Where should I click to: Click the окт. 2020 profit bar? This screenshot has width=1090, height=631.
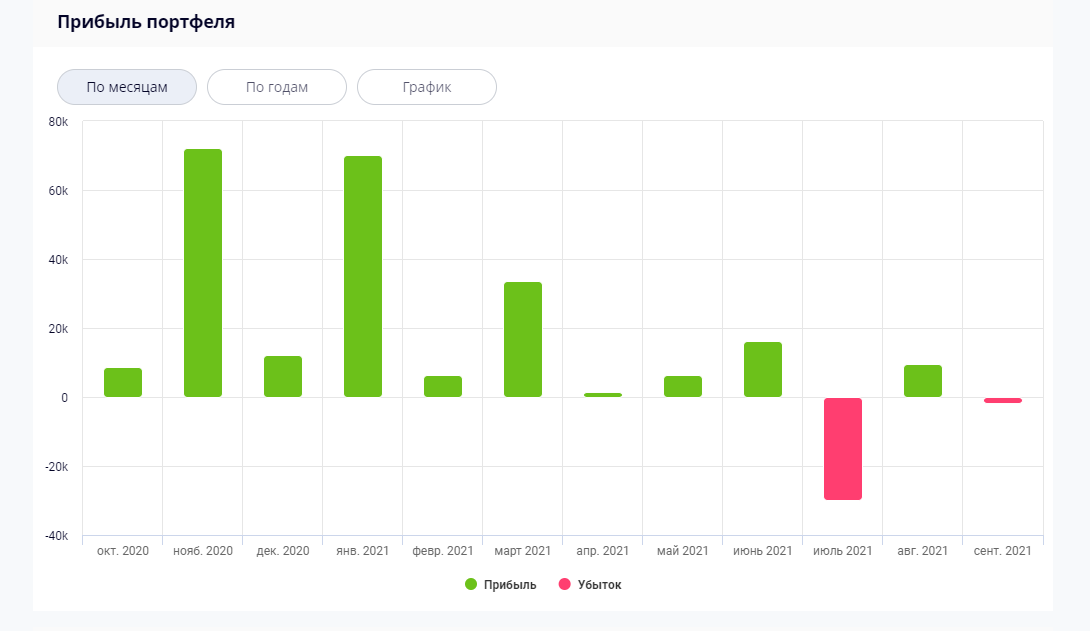click(x=123, y=382)
